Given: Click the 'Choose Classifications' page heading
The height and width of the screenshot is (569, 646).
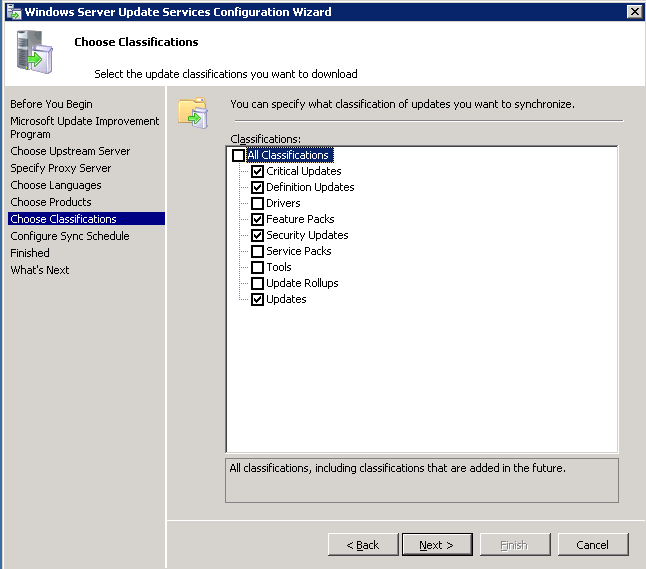Looking at the screenshot, I should click(x=136, y=42).
